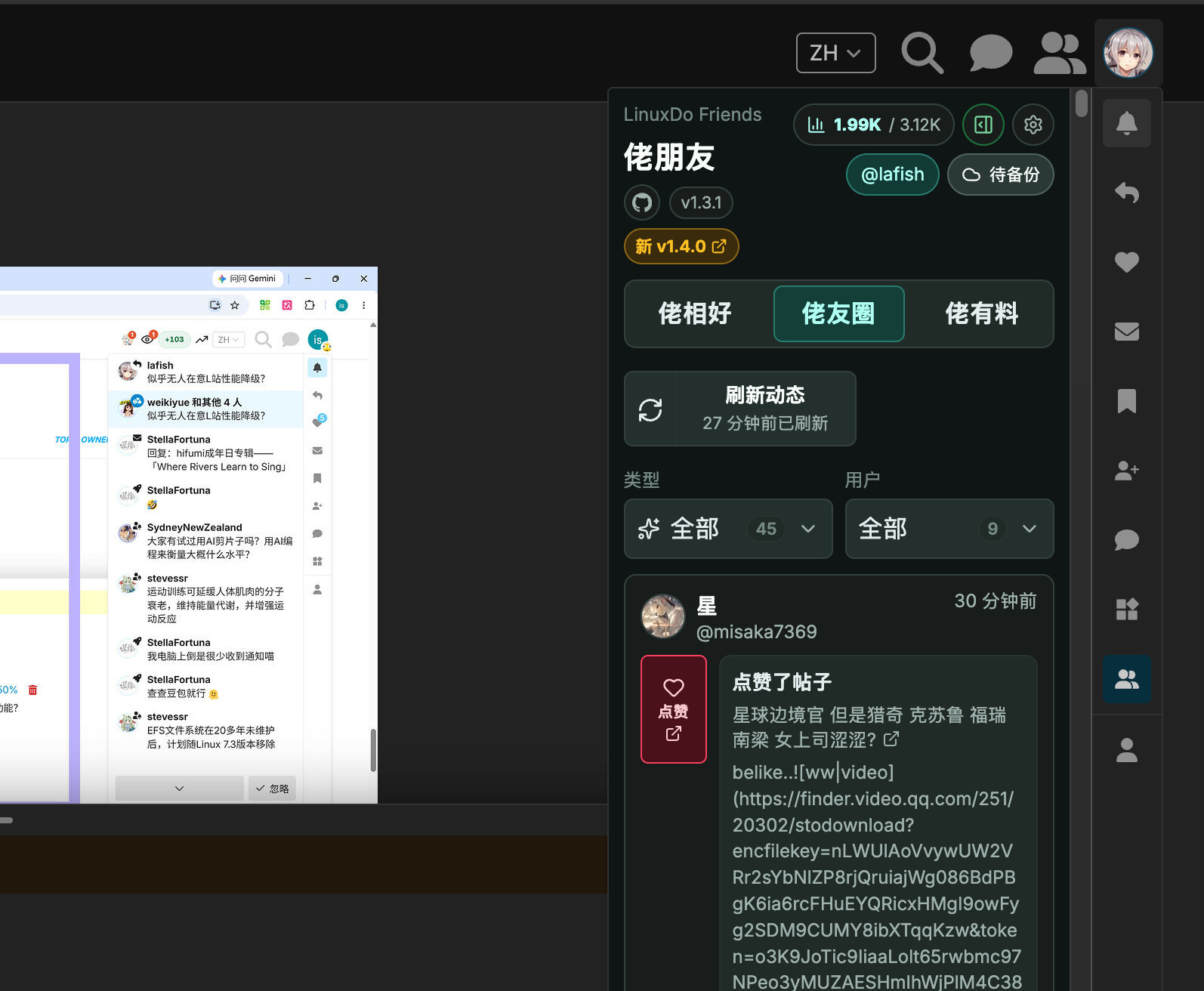This screenshot has width=1204, height=991.
Task: Click the 30 分钟前 timestamp
Action: [995, 601]
